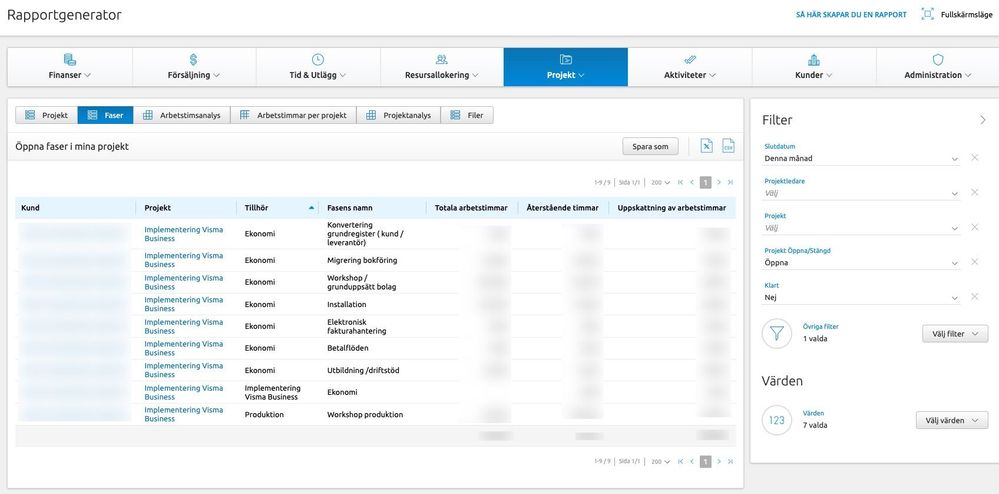
Task: Click the Försäljning dollar icon
Action: click(x=194, y=60)
